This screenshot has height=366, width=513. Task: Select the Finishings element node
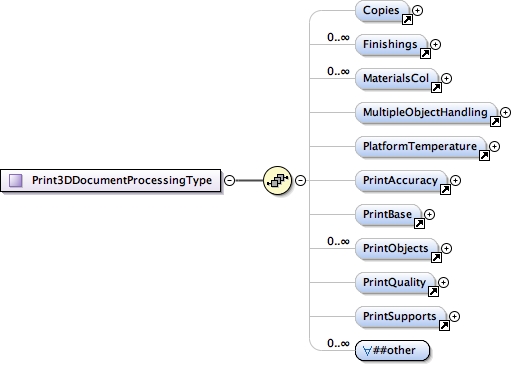391,45
